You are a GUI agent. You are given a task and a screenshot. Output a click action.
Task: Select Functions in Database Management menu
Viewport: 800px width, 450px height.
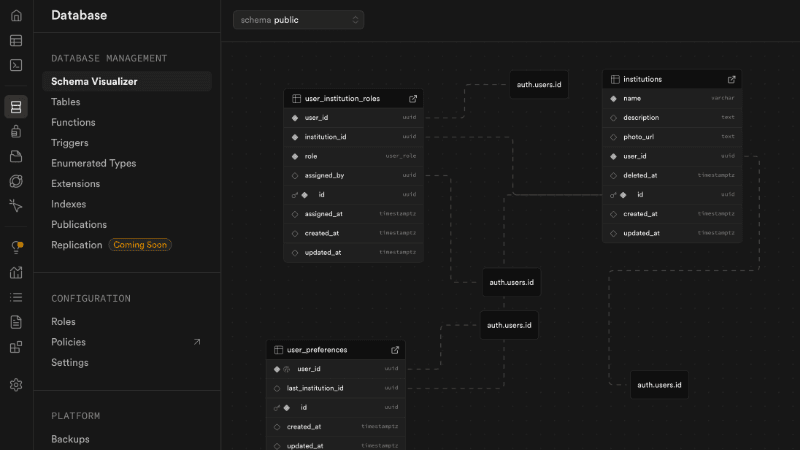tap(73, 122)
